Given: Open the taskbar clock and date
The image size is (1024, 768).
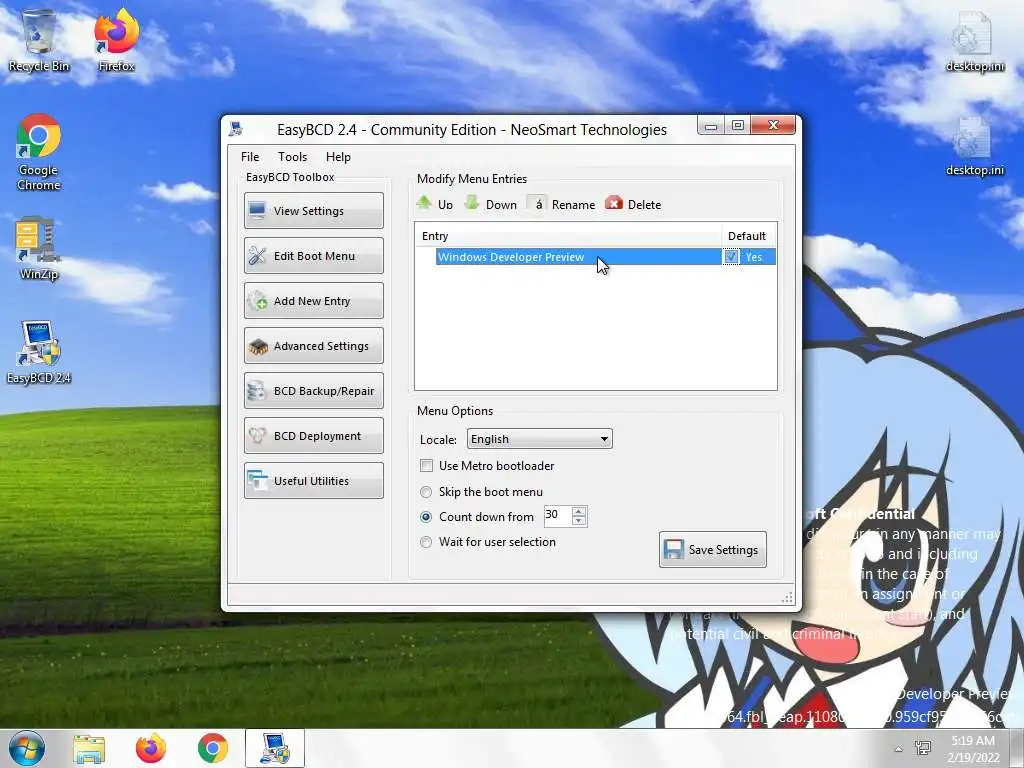Looking at the screenshot, I should [x=973, y=749].
